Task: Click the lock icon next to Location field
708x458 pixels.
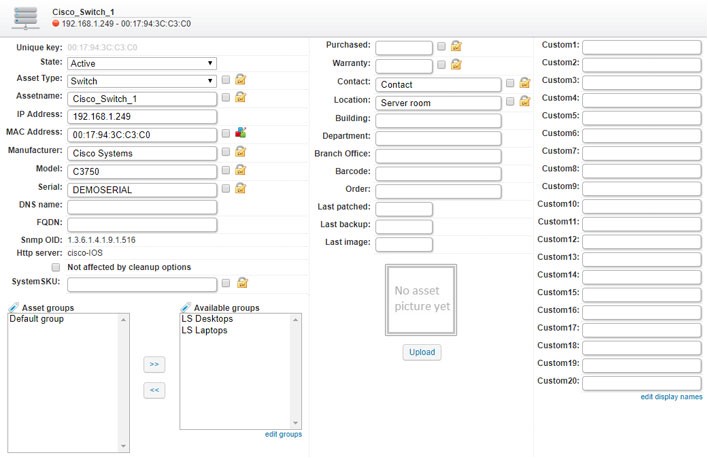Action: [525, 101]
